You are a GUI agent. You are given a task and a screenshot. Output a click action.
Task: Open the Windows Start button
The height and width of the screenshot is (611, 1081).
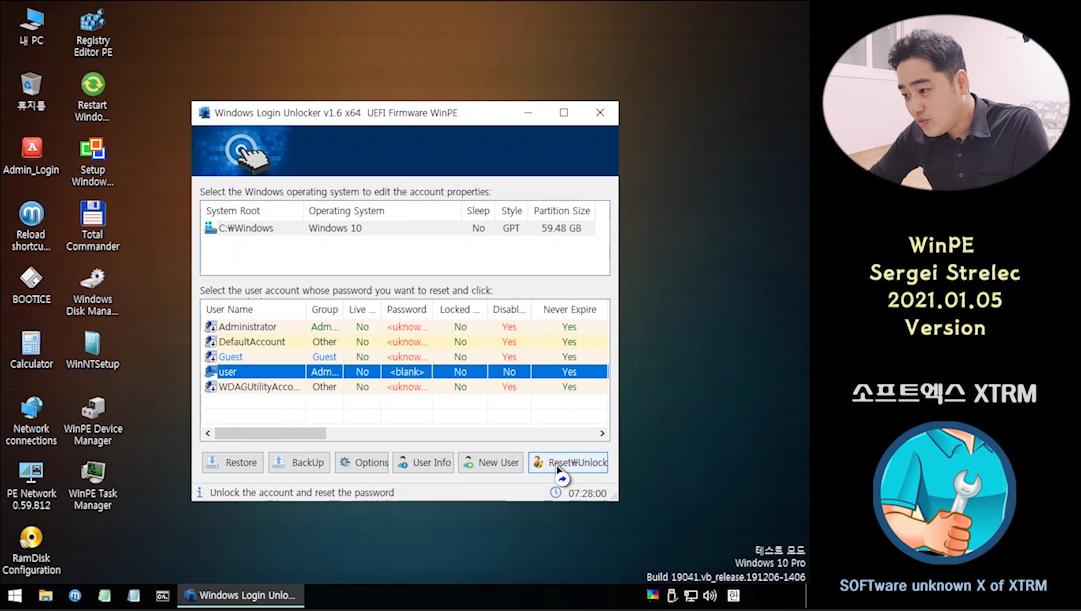14,595
